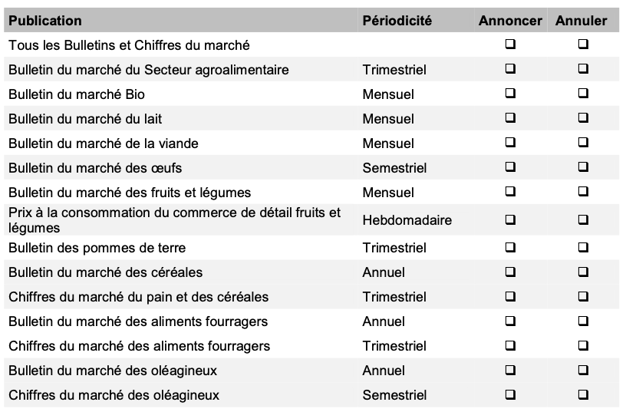
Task: Click the Annoncer column header
Action: click(x=510, y=21)
